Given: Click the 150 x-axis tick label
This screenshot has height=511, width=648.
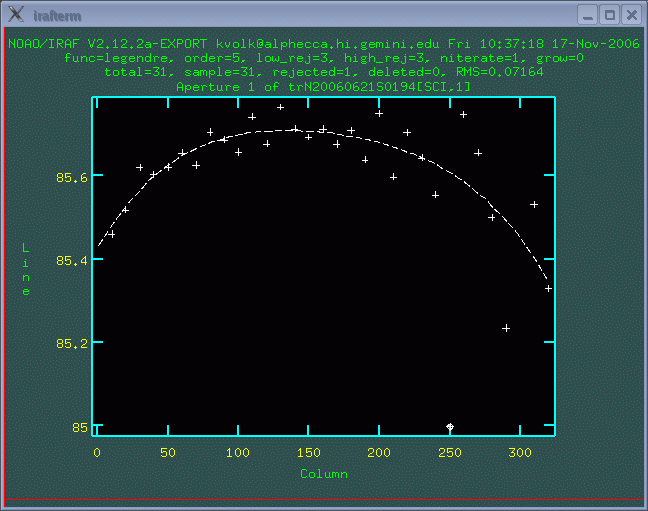Looking at the screenshot, I should point(309,453).
